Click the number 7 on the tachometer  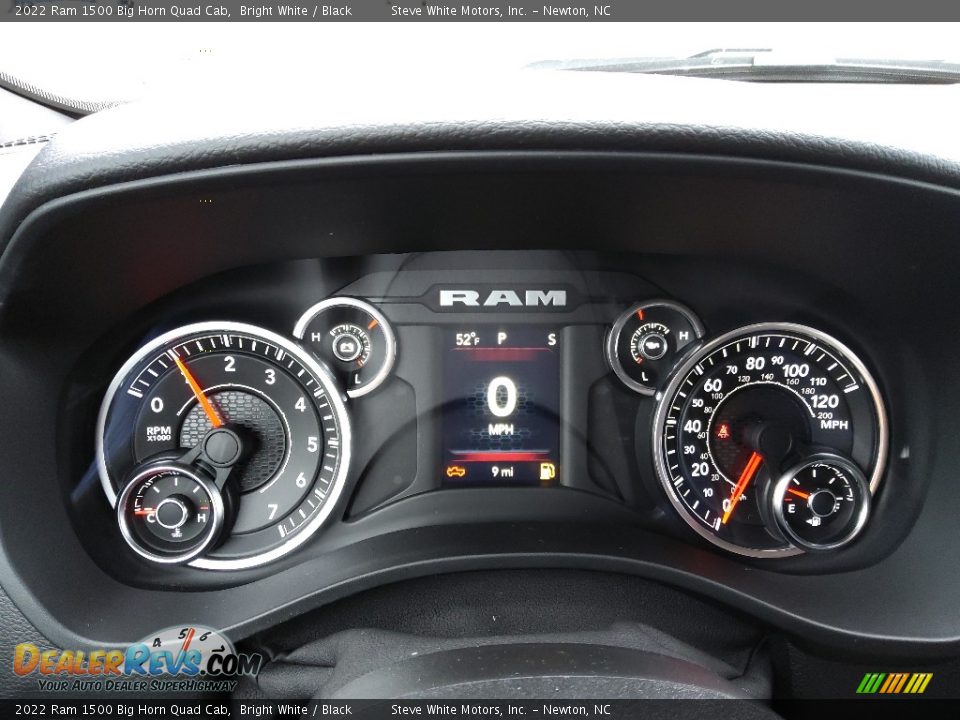click(x=272, y=511)
